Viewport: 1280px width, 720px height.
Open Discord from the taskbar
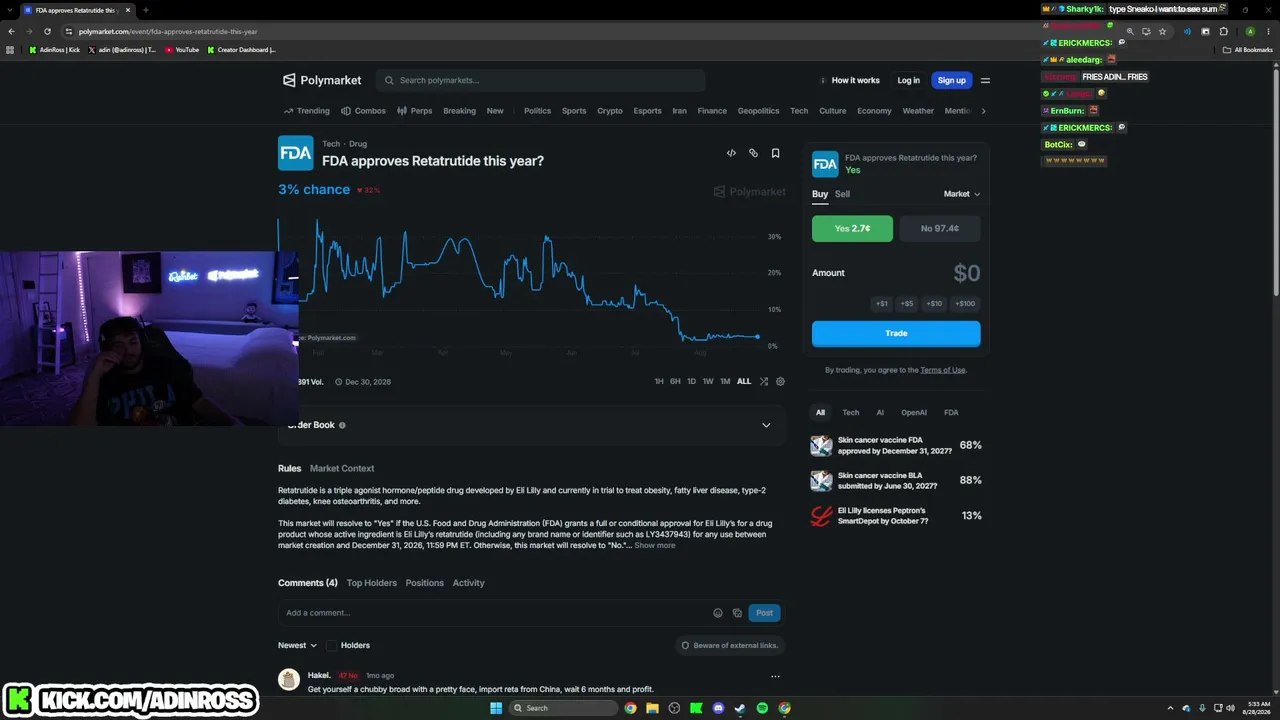click(x=718, y=708)
